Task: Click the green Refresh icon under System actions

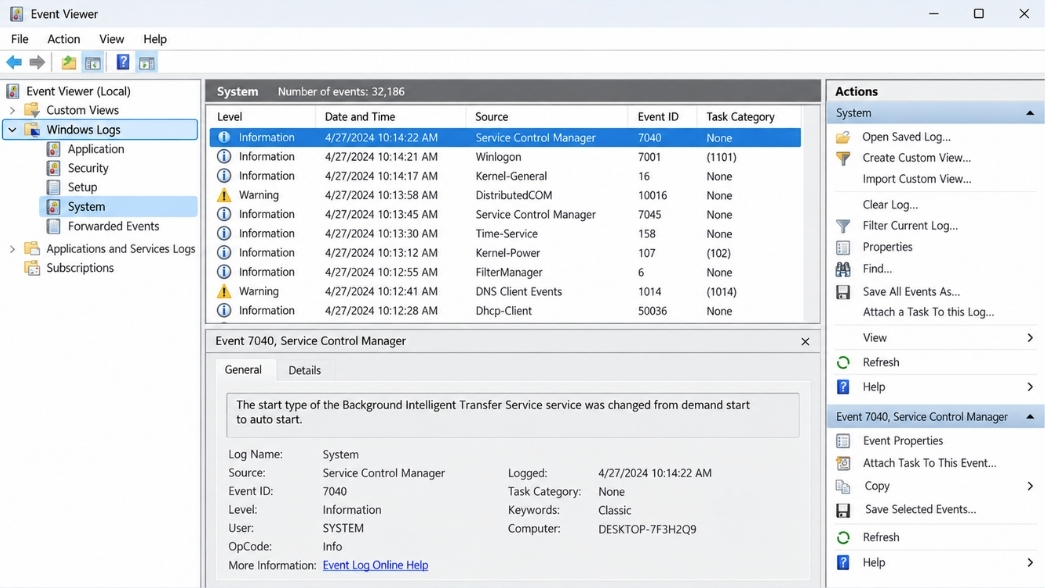Action: [843, 363]
